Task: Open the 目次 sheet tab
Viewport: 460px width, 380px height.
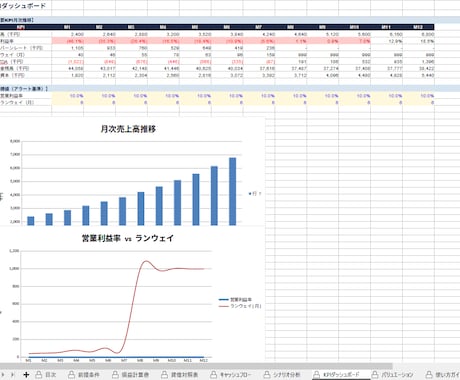Action: click(x=46, y=375)
